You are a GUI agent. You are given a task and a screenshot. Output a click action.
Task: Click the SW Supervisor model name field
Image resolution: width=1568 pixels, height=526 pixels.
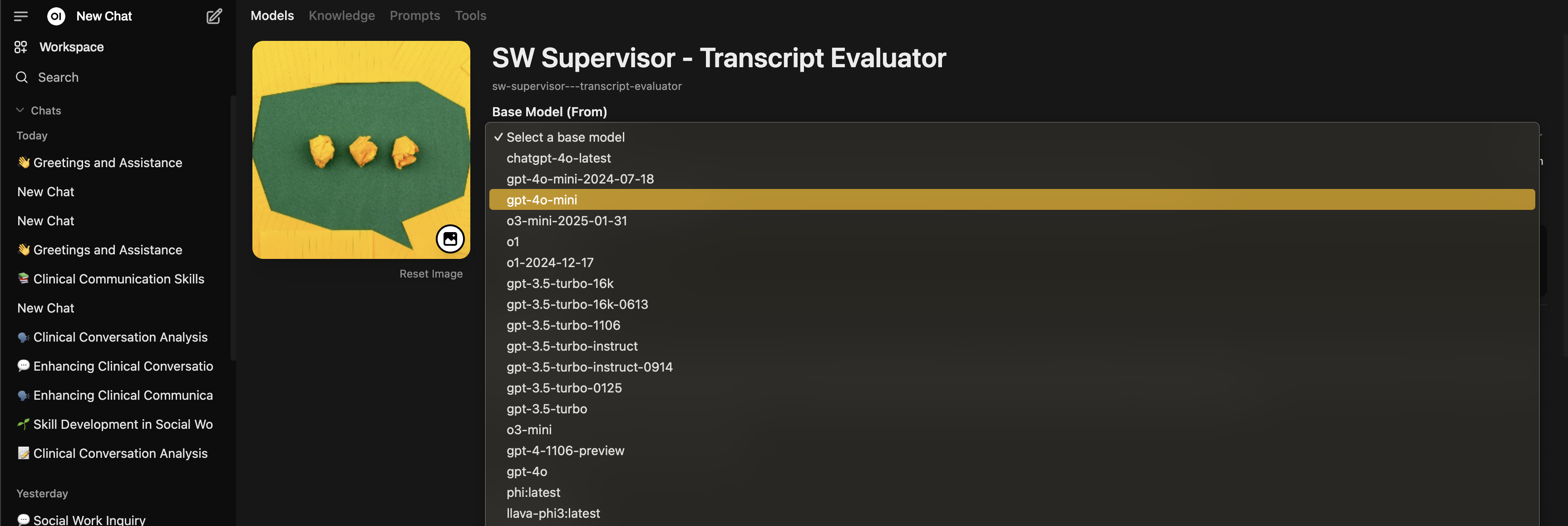(x=718, y=59)
